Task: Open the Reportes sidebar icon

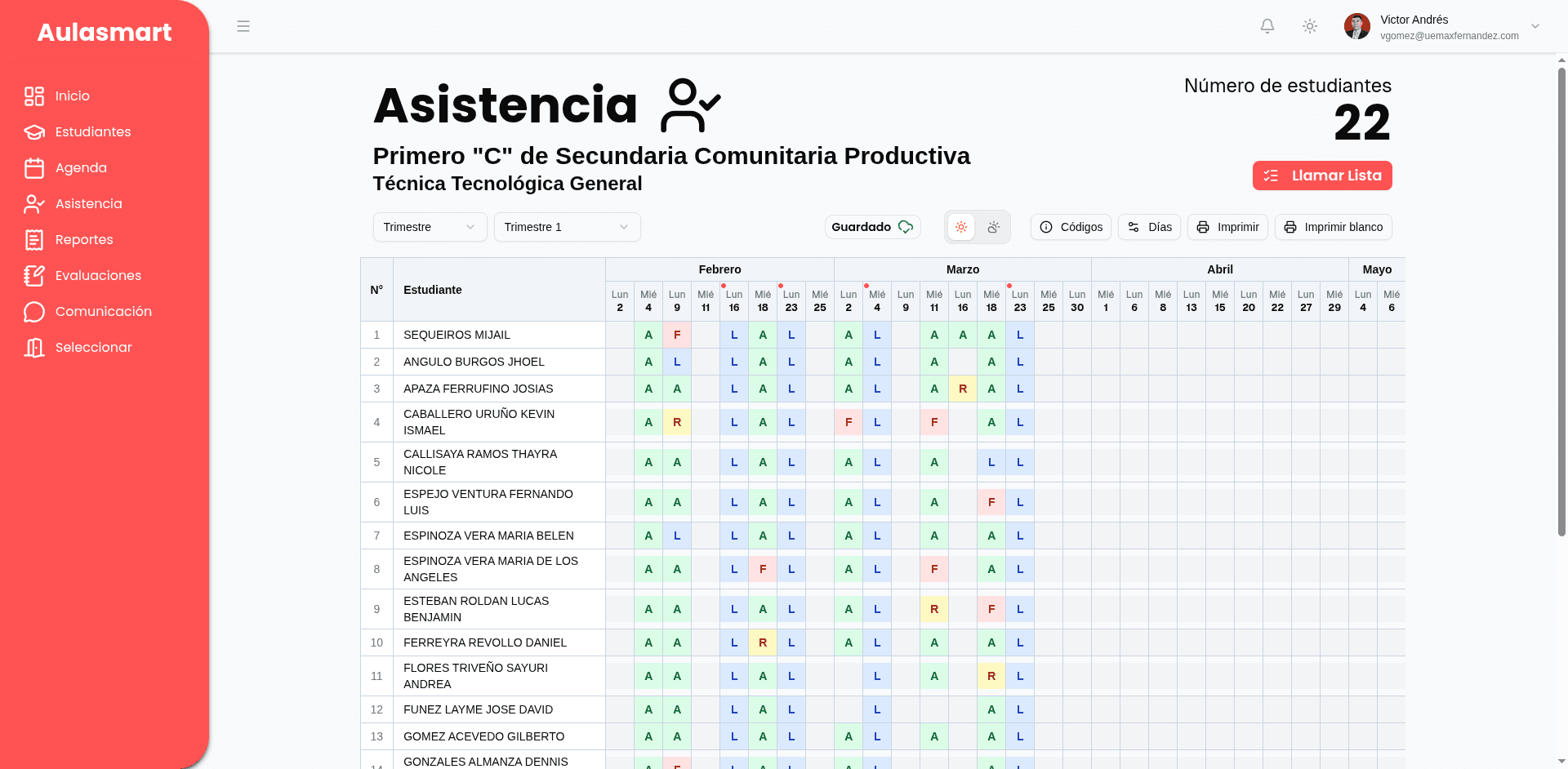Action: [x=34, y=240]
